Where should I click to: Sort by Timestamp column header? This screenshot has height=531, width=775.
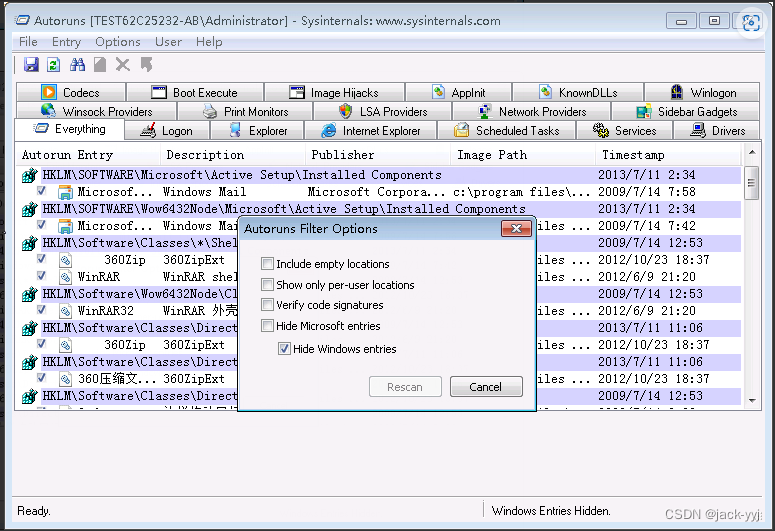pos(668,155)
